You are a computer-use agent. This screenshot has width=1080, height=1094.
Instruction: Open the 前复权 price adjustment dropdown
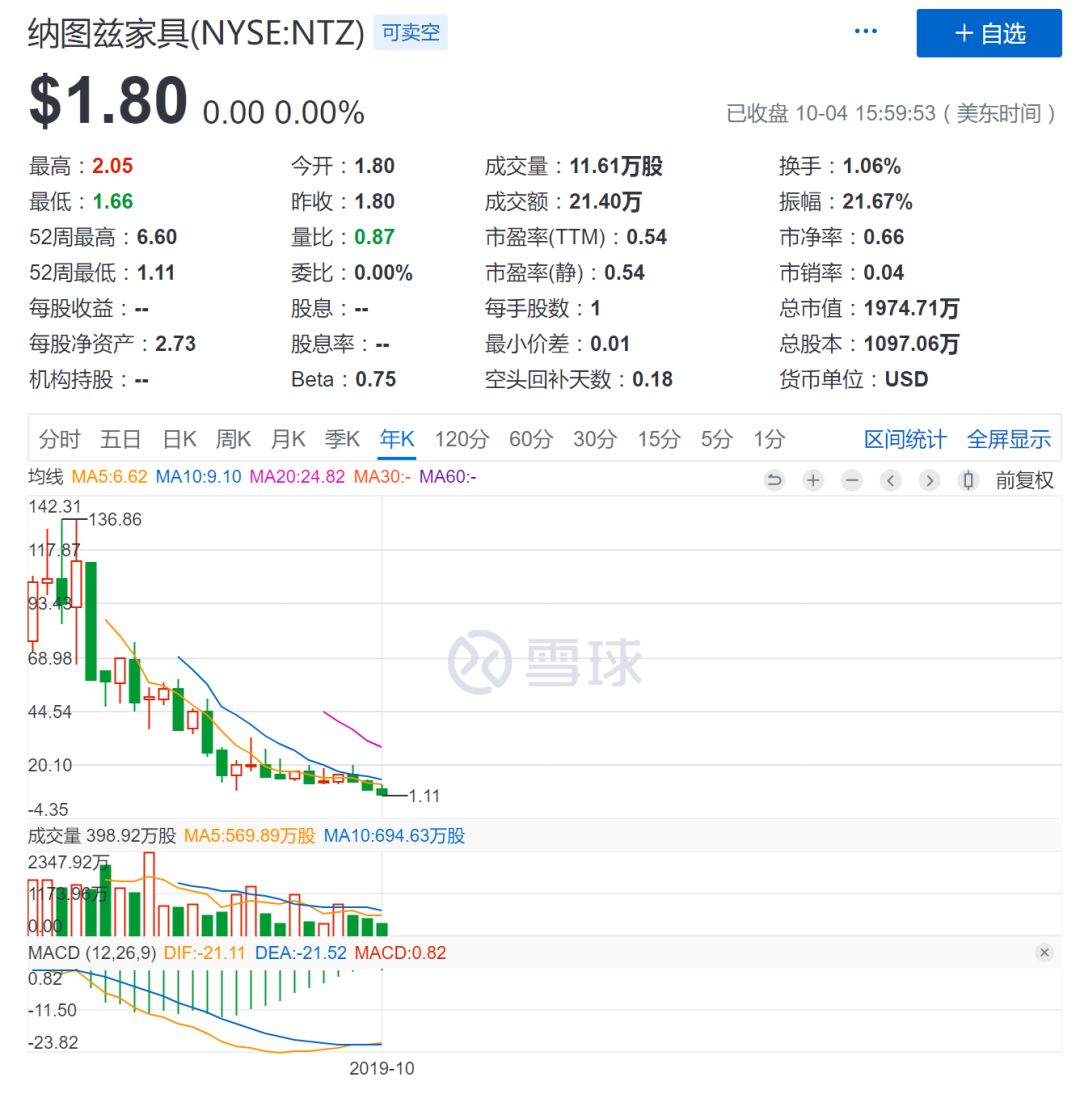1024,480
